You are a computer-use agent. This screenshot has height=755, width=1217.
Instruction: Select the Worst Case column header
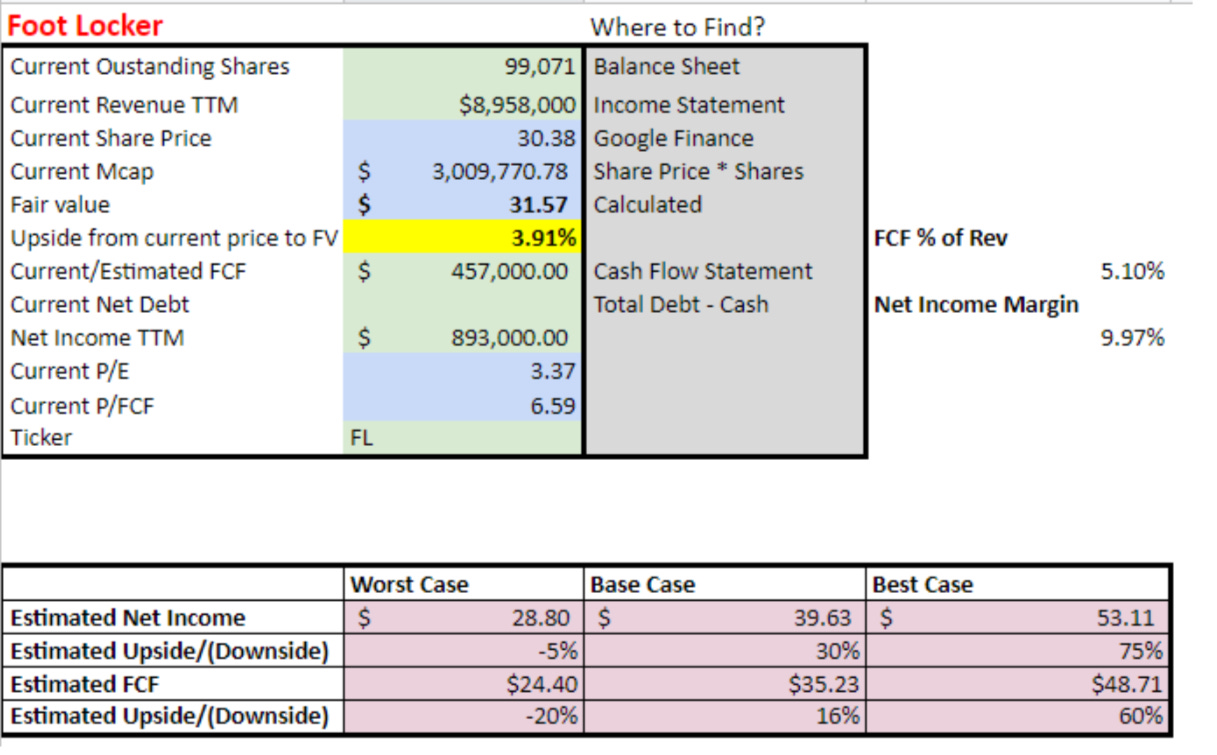(x=464, y=585)
